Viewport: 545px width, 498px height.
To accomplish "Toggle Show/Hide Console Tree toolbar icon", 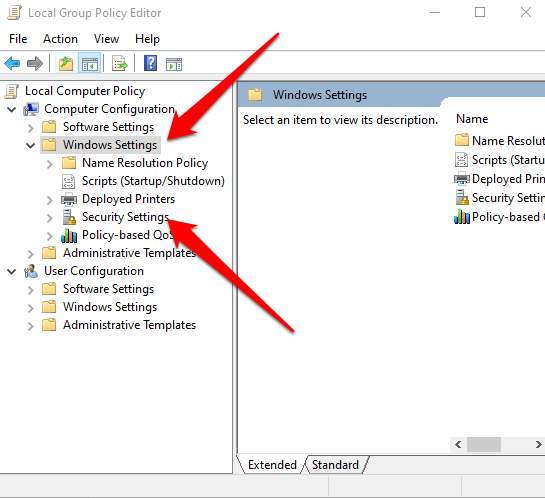I will [x=90, y=64].
